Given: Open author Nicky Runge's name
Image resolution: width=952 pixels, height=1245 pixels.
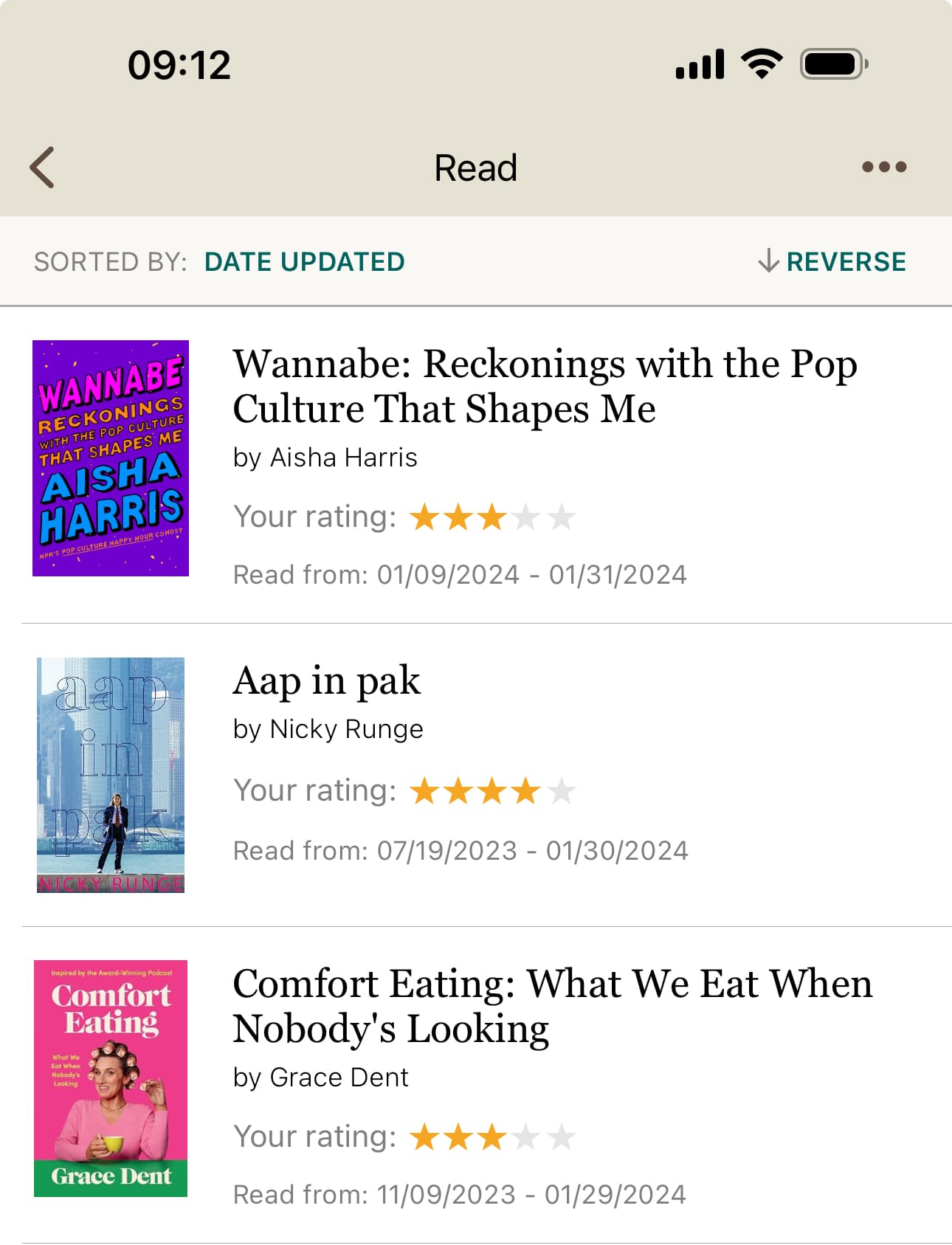Looking at the screenshot, I should coord(347,729).
